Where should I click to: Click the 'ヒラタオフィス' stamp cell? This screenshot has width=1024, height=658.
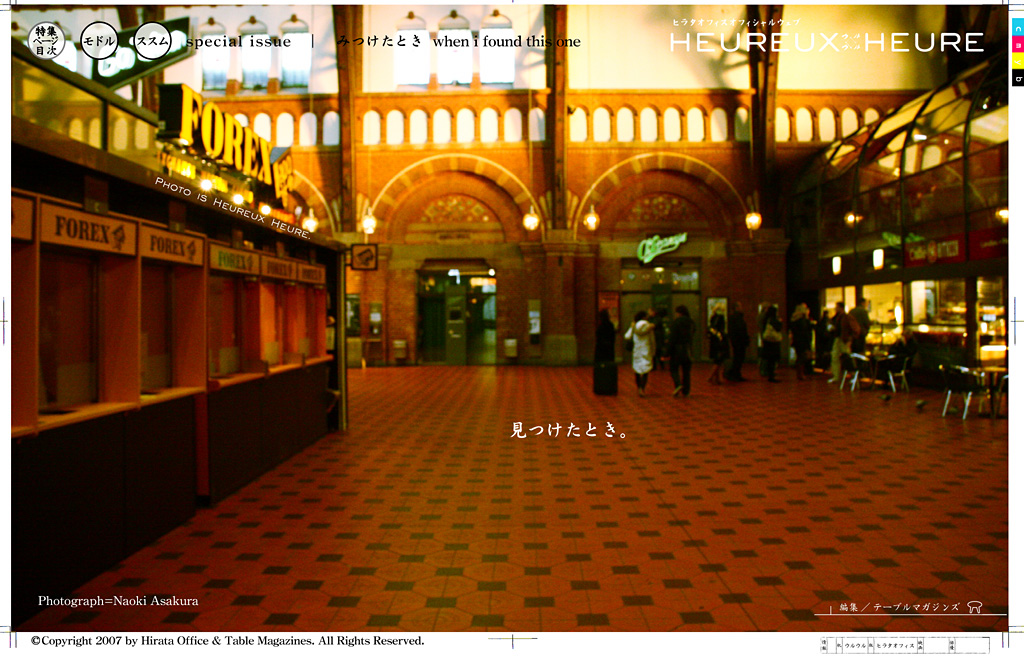click(x=895, y=645)
